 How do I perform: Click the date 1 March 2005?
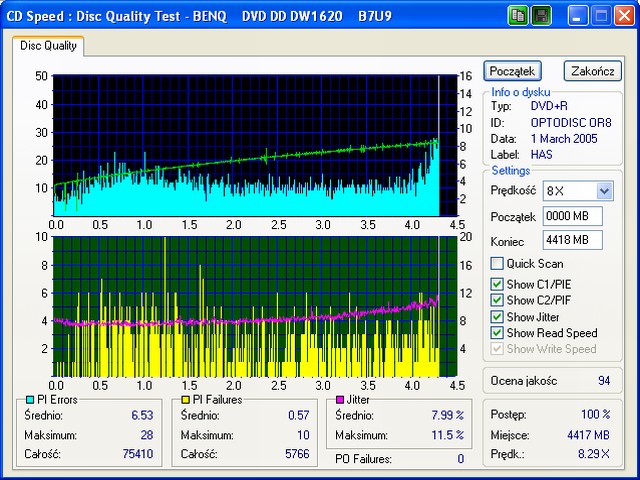coord(564,139)
